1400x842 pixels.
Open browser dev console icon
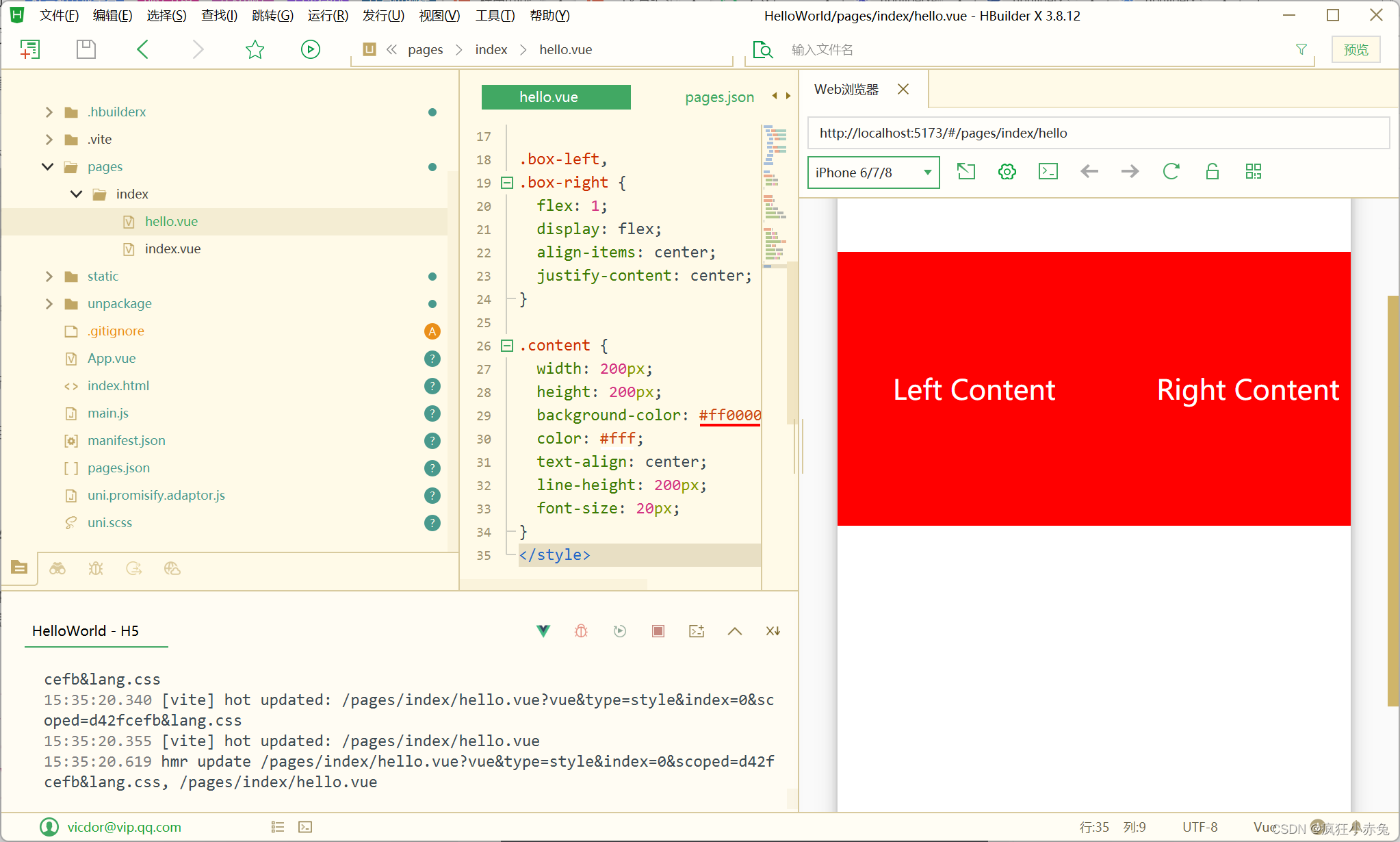click(1048, 171)
